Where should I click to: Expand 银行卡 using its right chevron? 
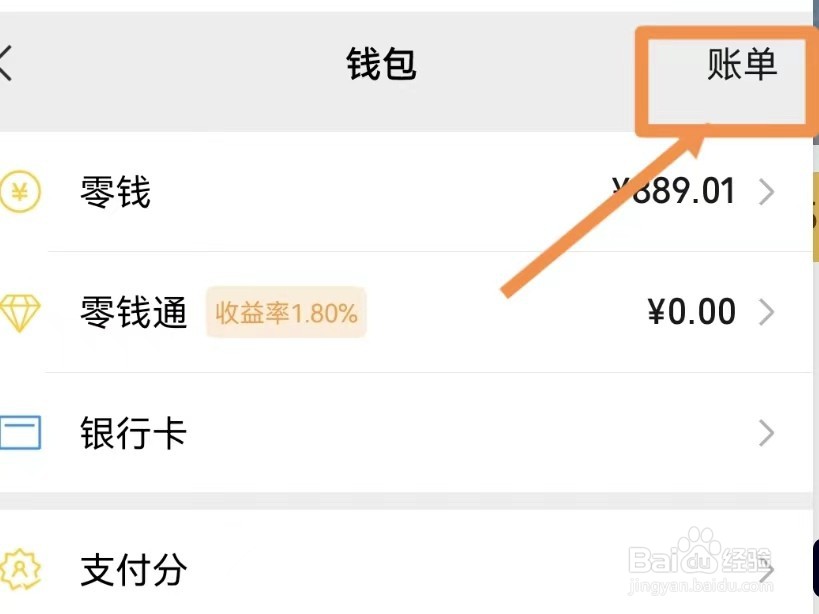[766, 433]
